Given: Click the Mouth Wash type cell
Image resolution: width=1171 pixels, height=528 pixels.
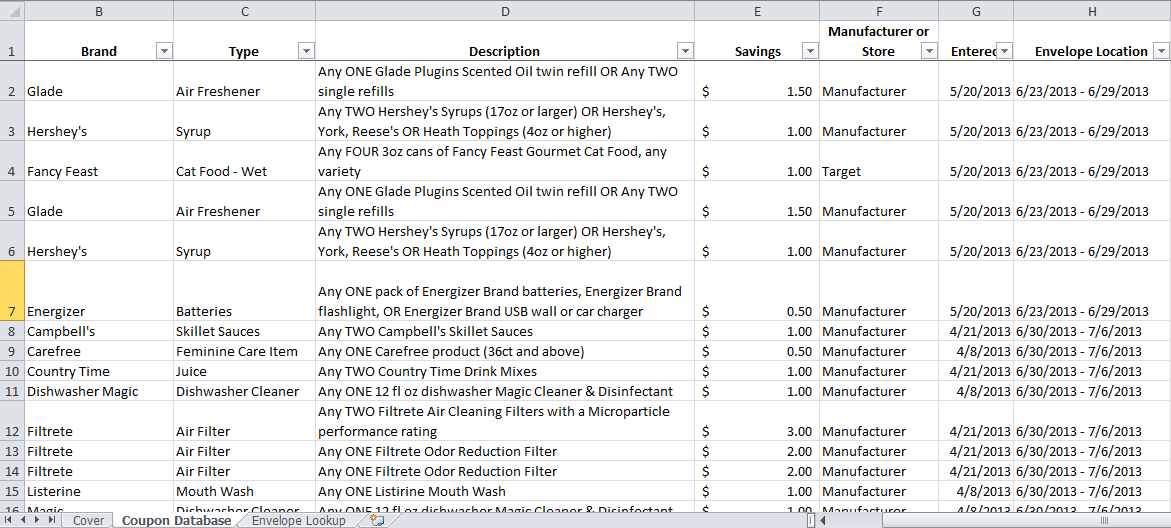Looking at the screenshot, I should [244, 491].
